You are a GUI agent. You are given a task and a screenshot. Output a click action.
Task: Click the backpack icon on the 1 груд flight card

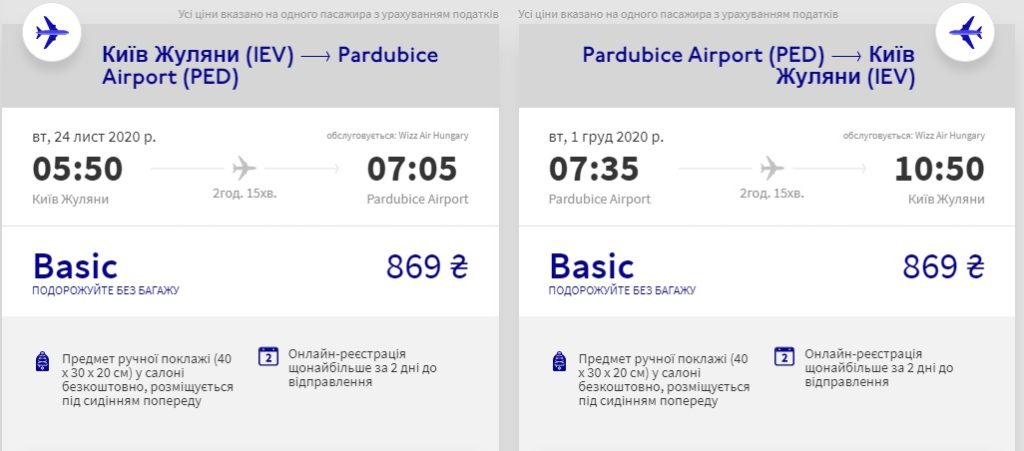tap(558, 361)
